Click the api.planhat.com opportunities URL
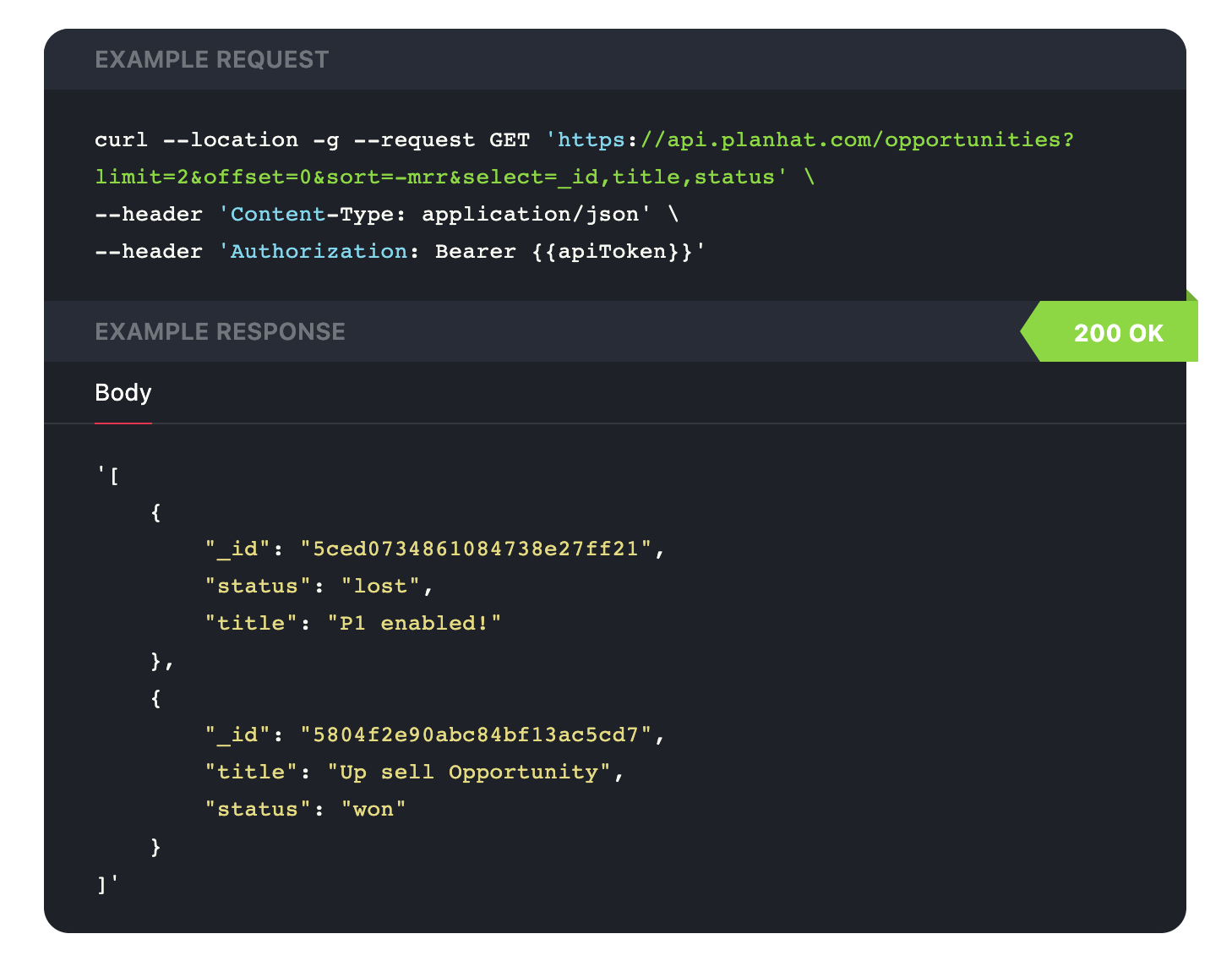 point(810,139)
